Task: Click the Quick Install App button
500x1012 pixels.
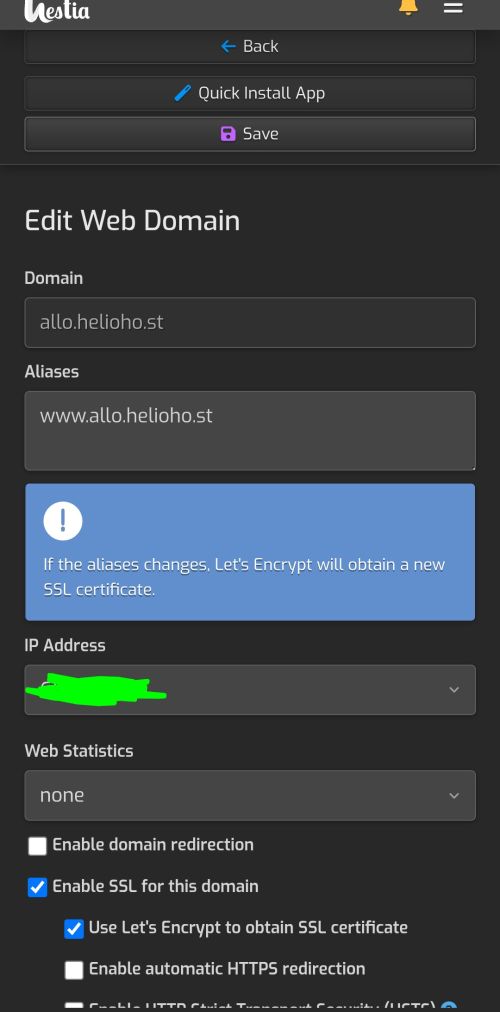Action: pos(250,93)
